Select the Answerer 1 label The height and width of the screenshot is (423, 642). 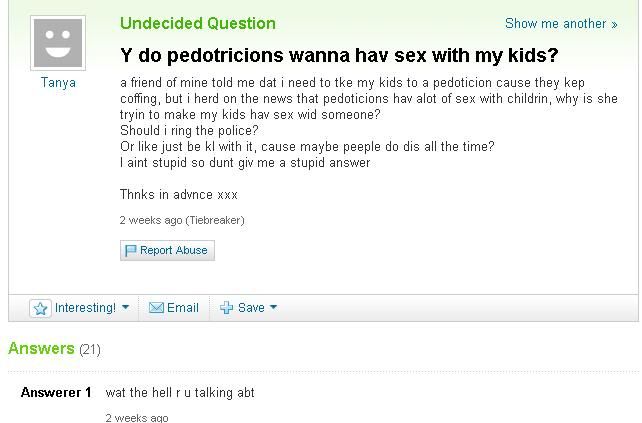point(56,393)
